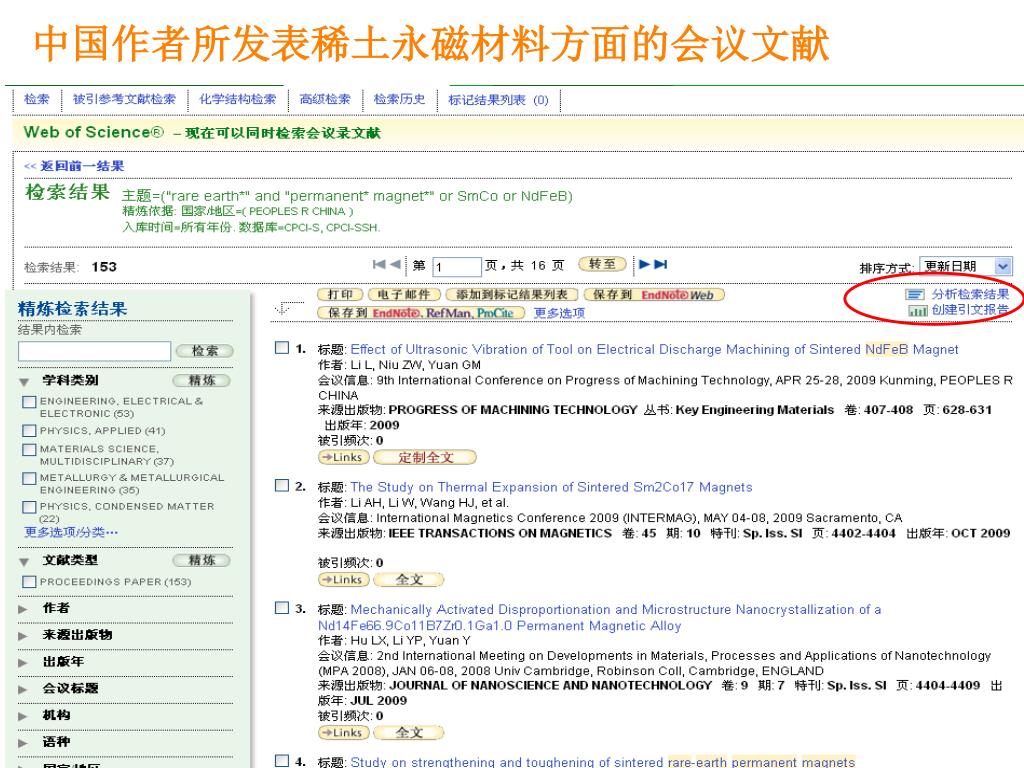The width and height of the screenshot is (1024, 768).
Task: Click the analyze results (分析检索结果) icon
Action: coord(915,295)
